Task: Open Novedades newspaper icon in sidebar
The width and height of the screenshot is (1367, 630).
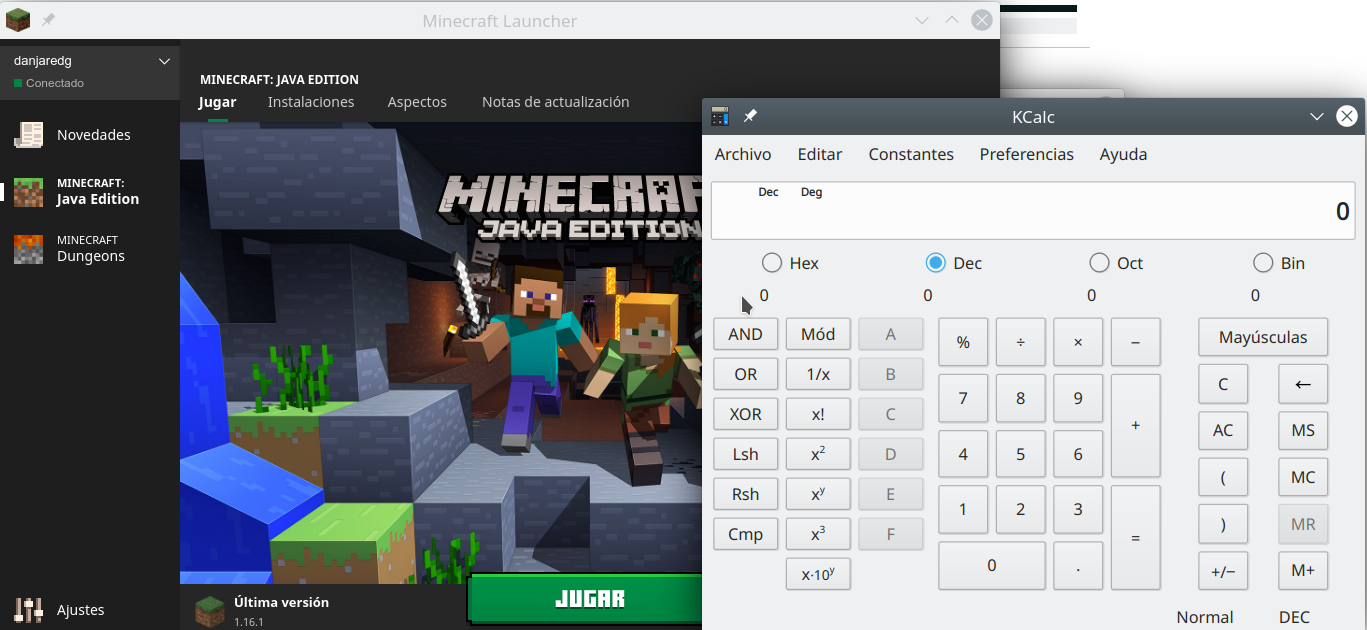Action: [x=29, y=134]
